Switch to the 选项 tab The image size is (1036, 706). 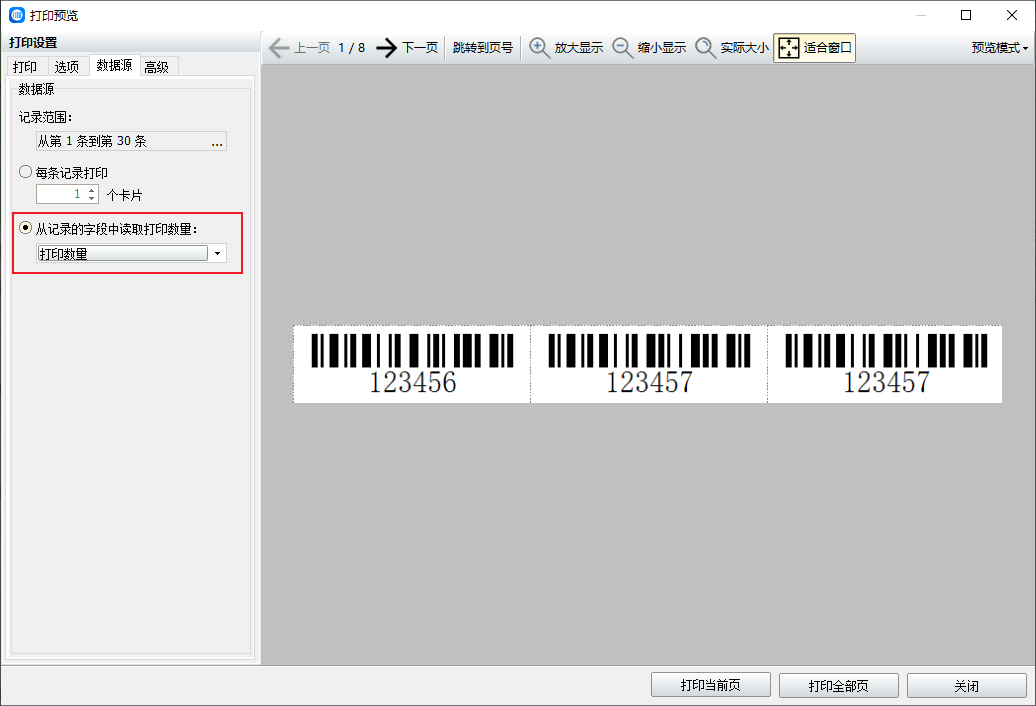tap(67, 67)
